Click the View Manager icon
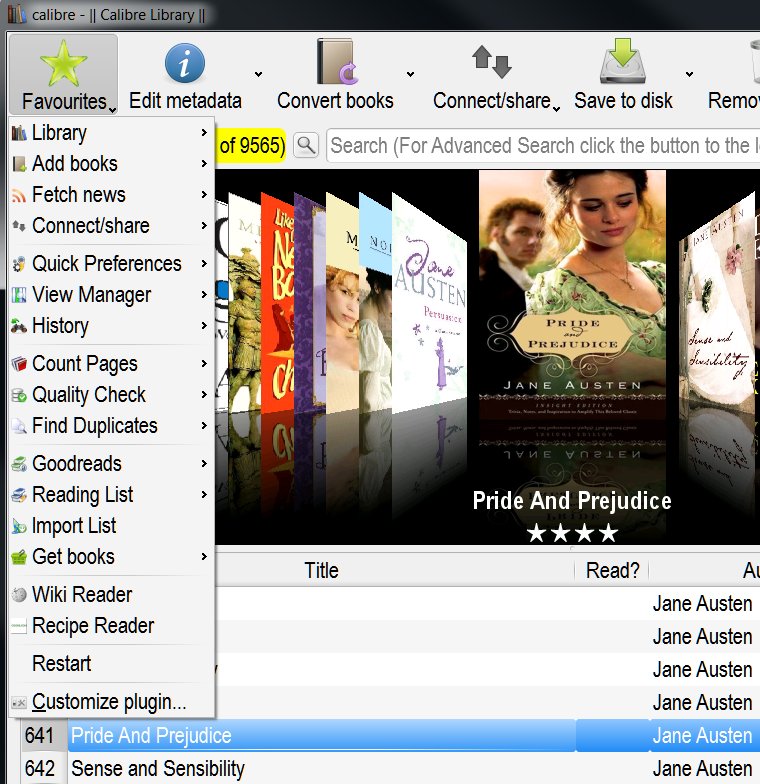This screenshot has width=760, height=784. coord(19,294)
